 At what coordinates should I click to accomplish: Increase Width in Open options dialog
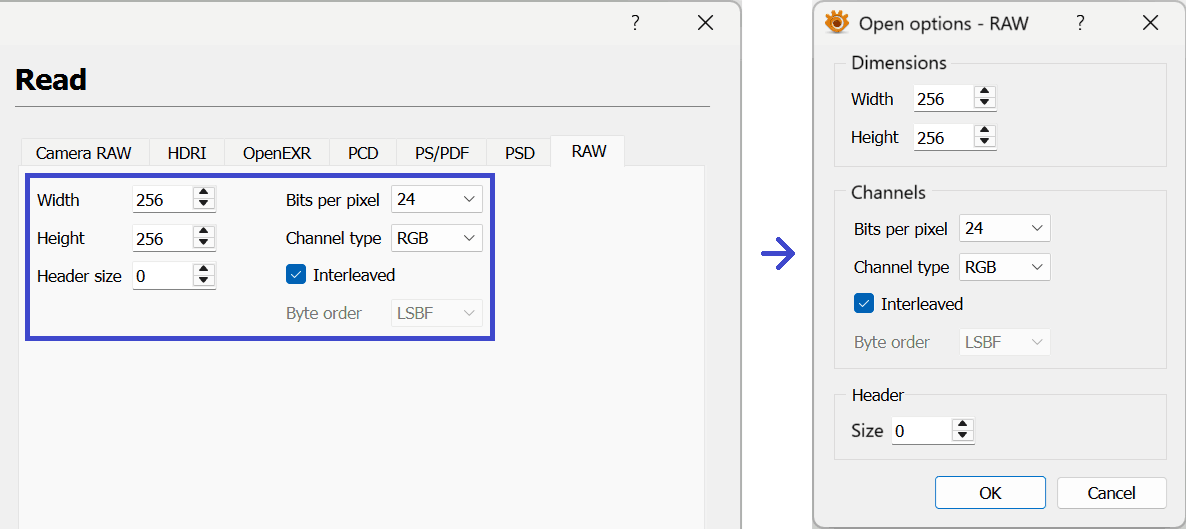click(984, 92)
